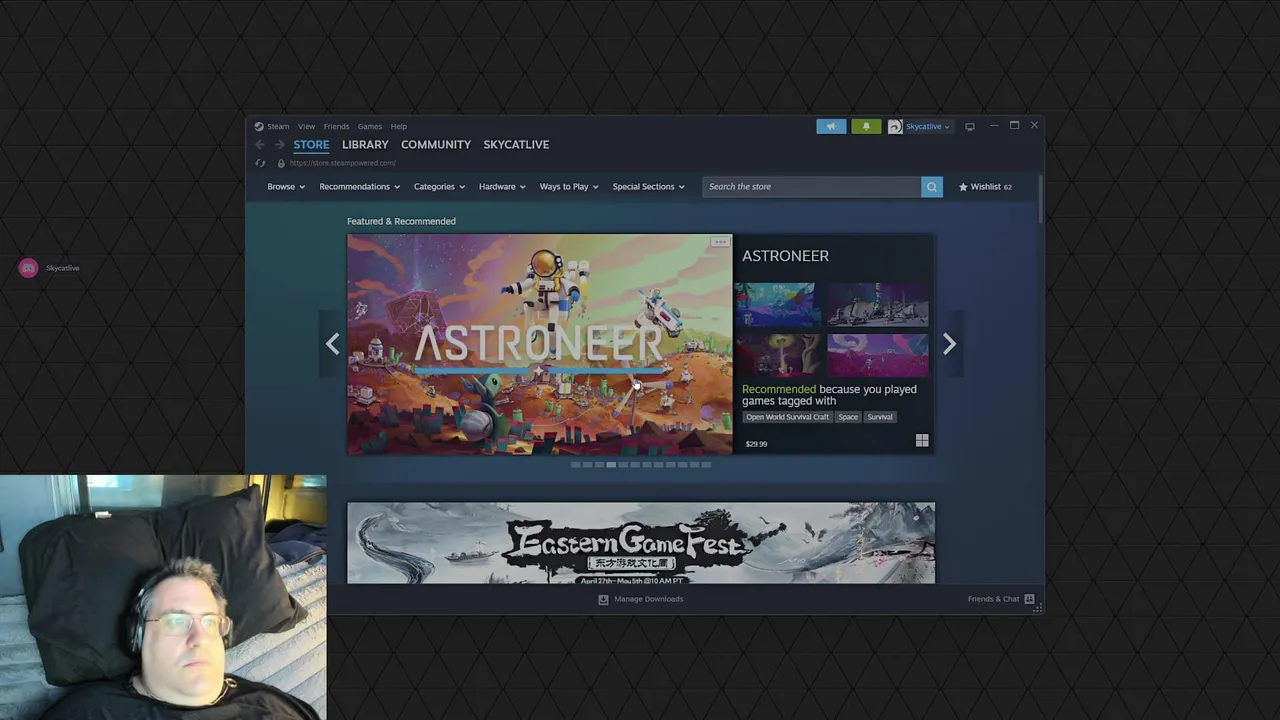Open the green notification bell

(x=866, y=126)
